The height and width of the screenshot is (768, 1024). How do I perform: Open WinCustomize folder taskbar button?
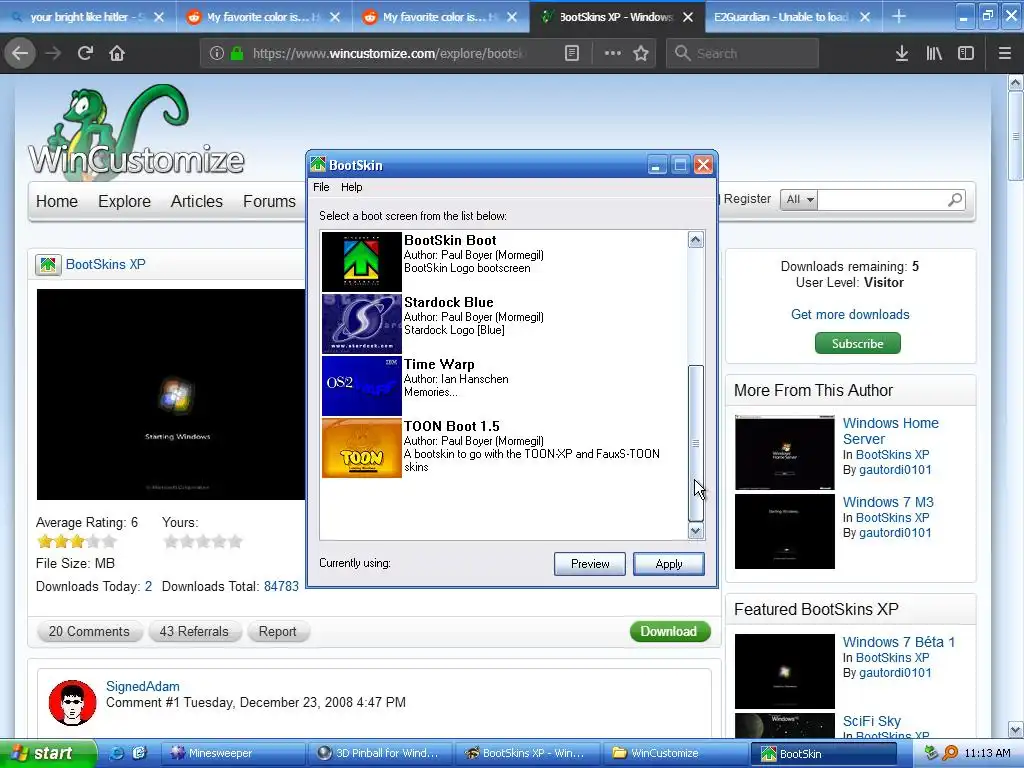[673, 753]
